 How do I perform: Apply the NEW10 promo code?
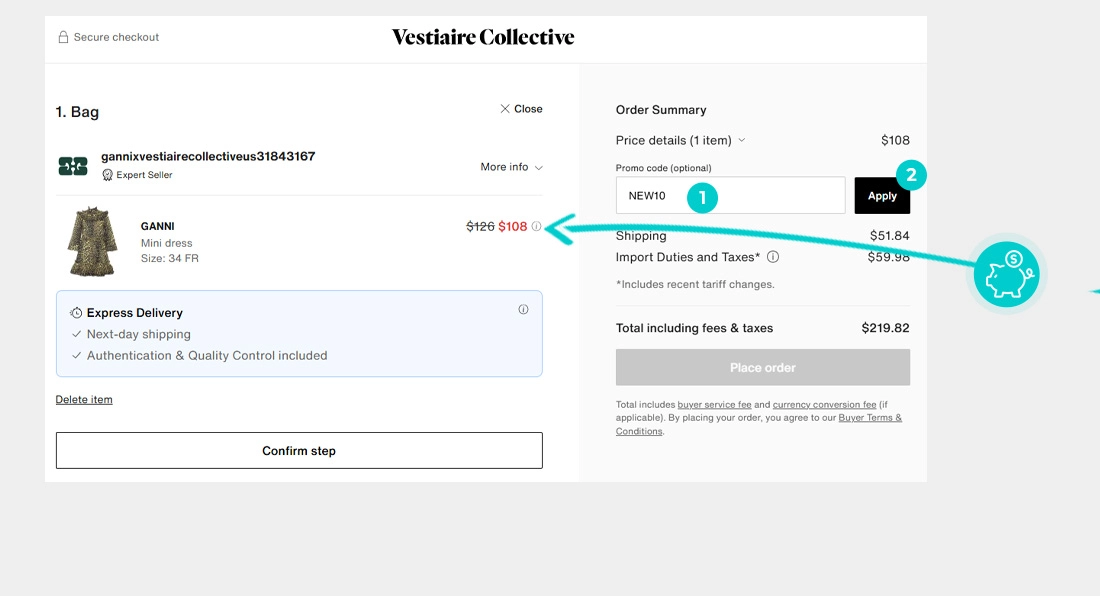[882, 196]
